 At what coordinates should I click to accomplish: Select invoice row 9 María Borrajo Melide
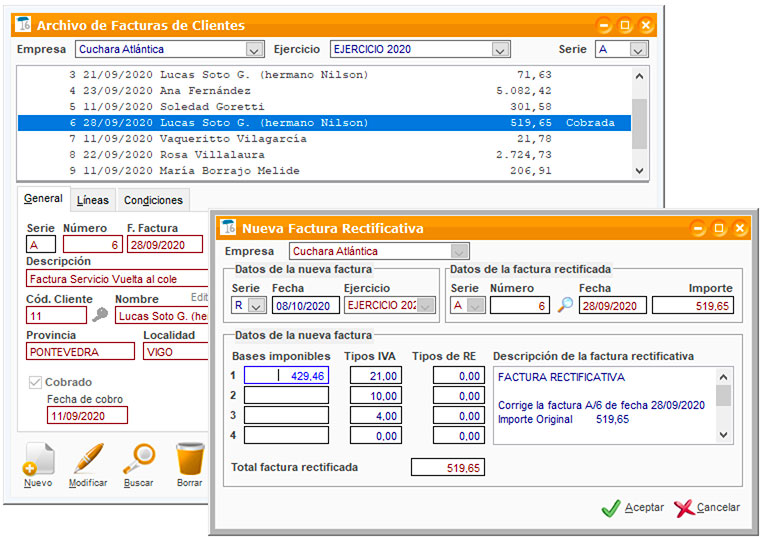click(324, 171)
